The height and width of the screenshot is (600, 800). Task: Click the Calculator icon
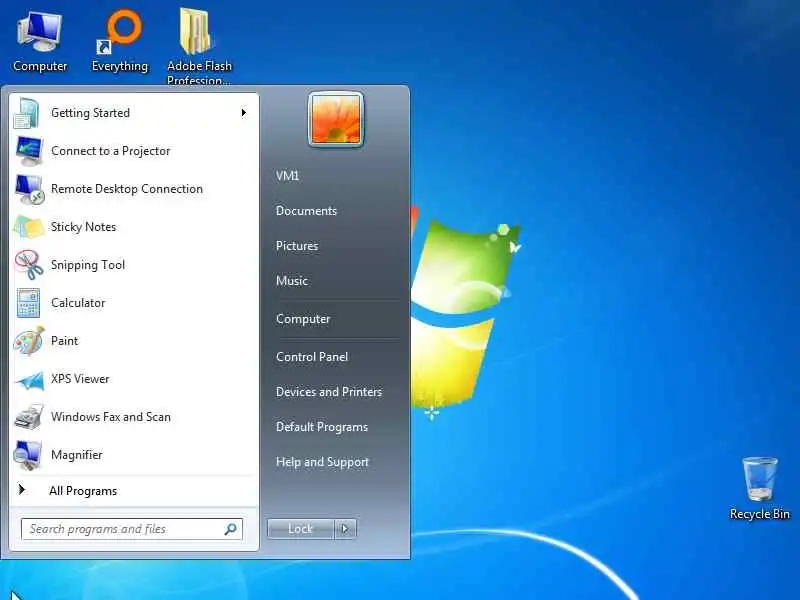click(29, 303)
